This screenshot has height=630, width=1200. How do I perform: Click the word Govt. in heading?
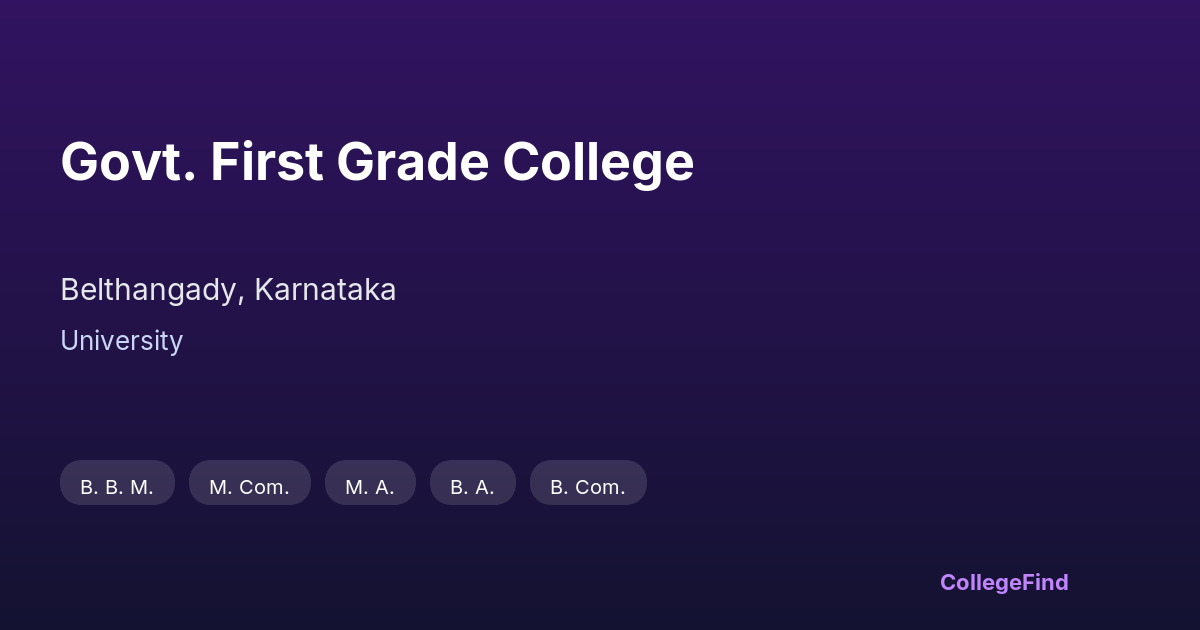pyautogui.click(x=128, y=162)
